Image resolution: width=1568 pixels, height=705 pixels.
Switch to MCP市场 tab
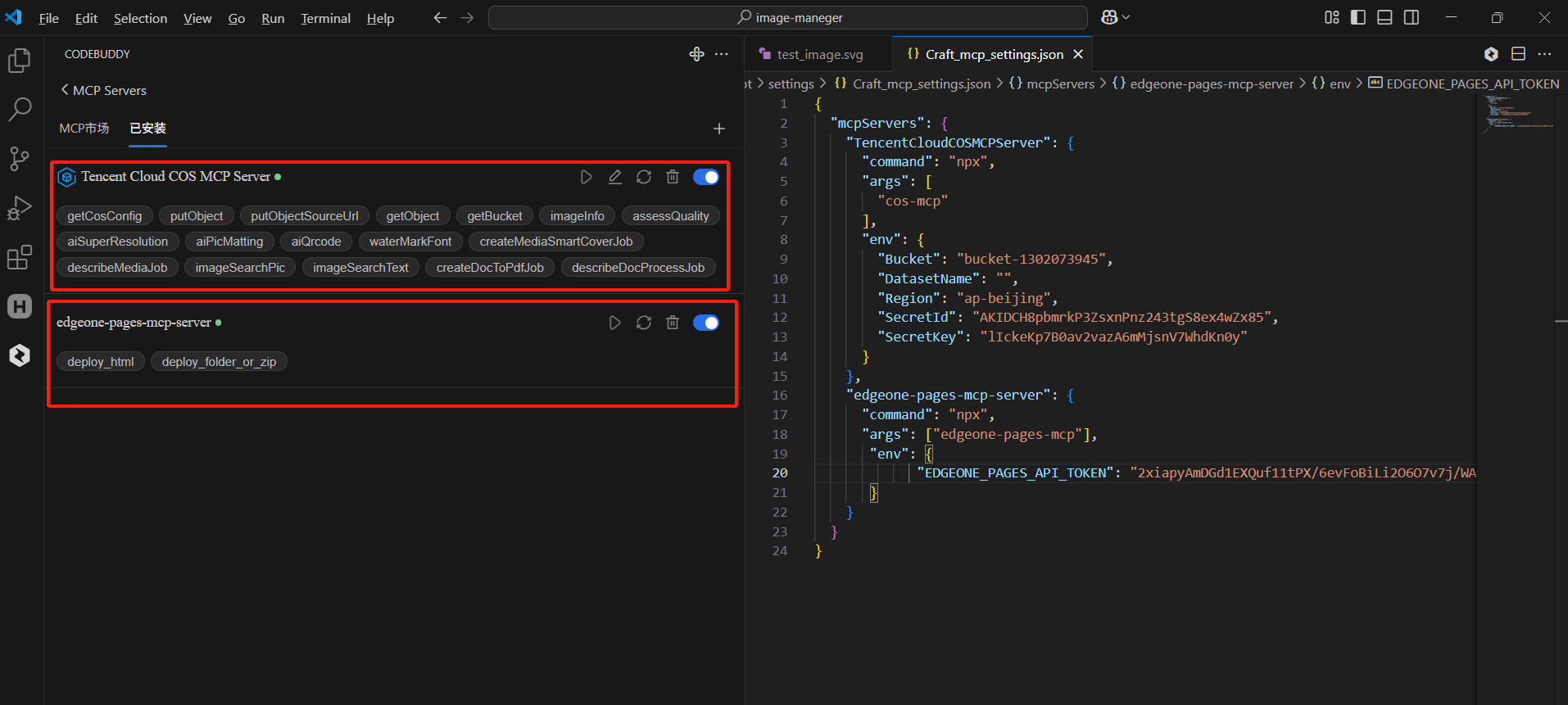(84, 129)
